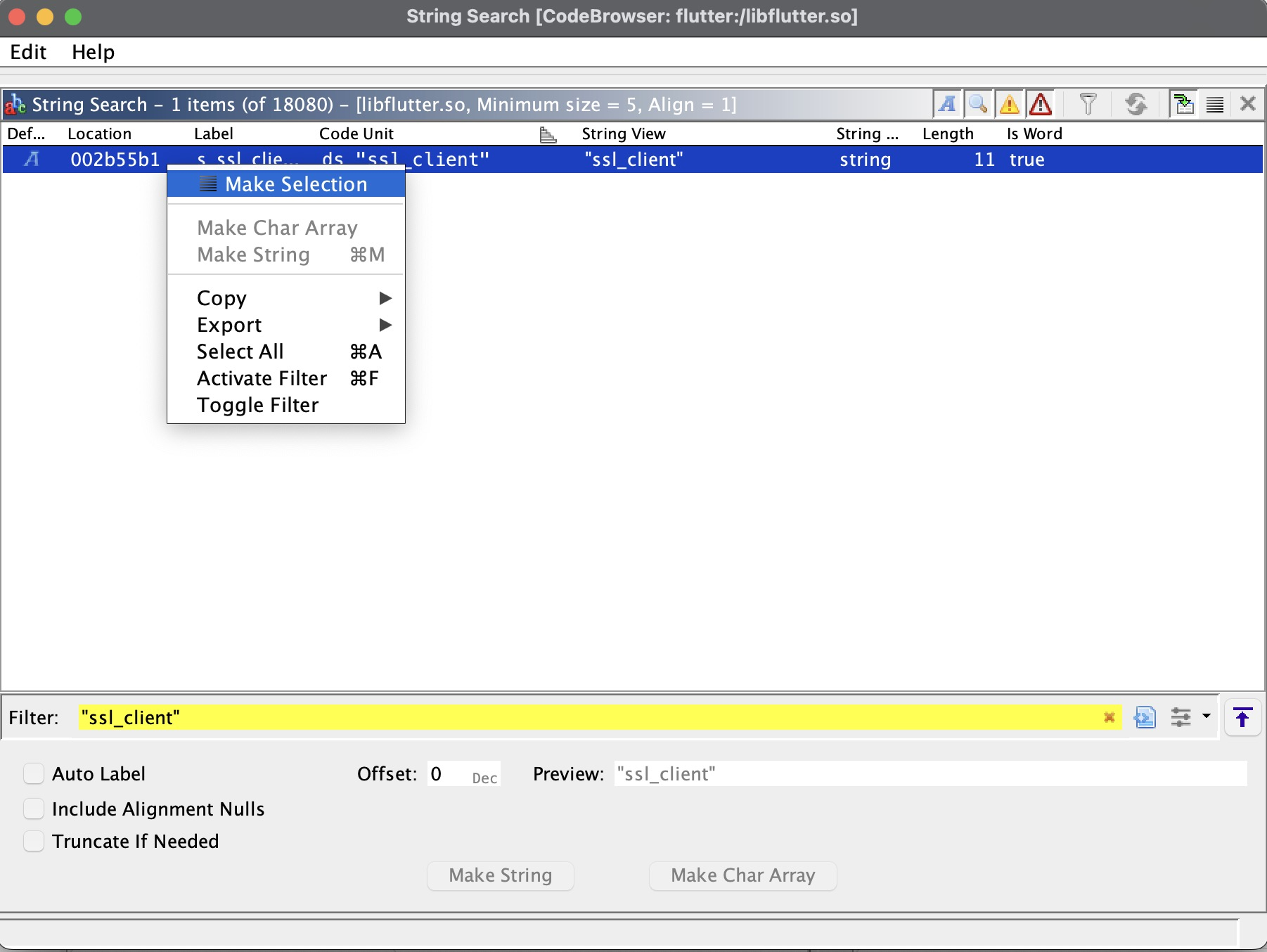Choose Toggle Filter from context menu
Viewport: 1267px width, 952px height.
click(286, 405)
